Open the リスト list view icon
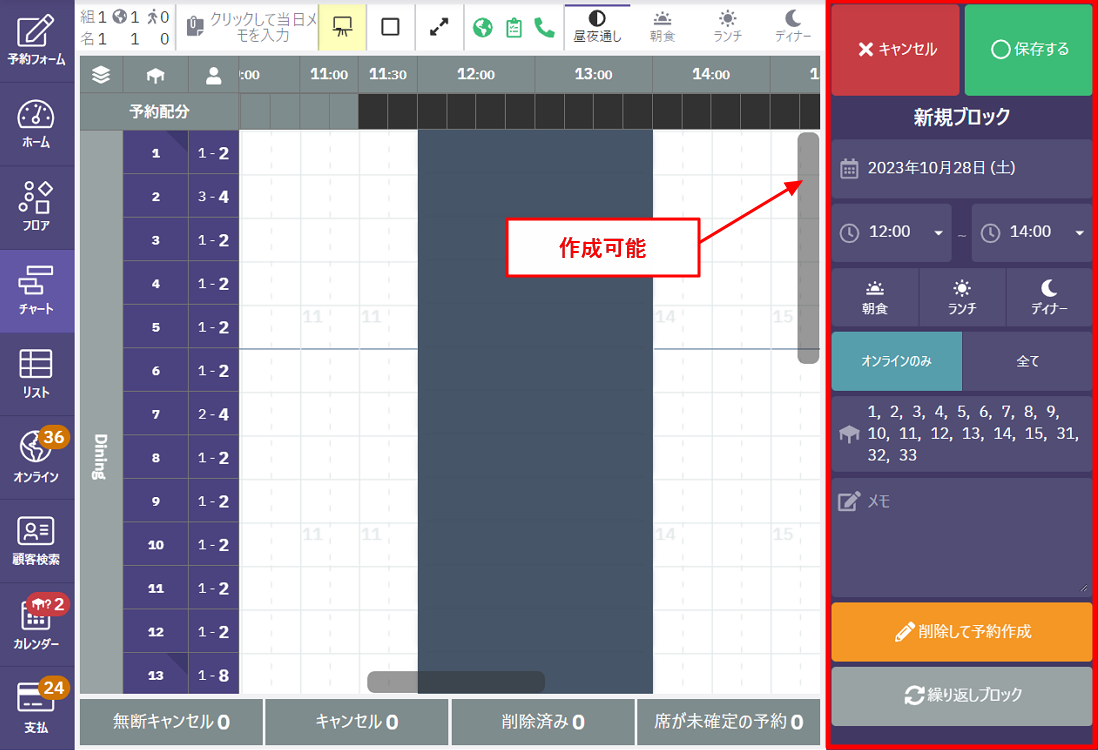 click(x=37, y=374)
